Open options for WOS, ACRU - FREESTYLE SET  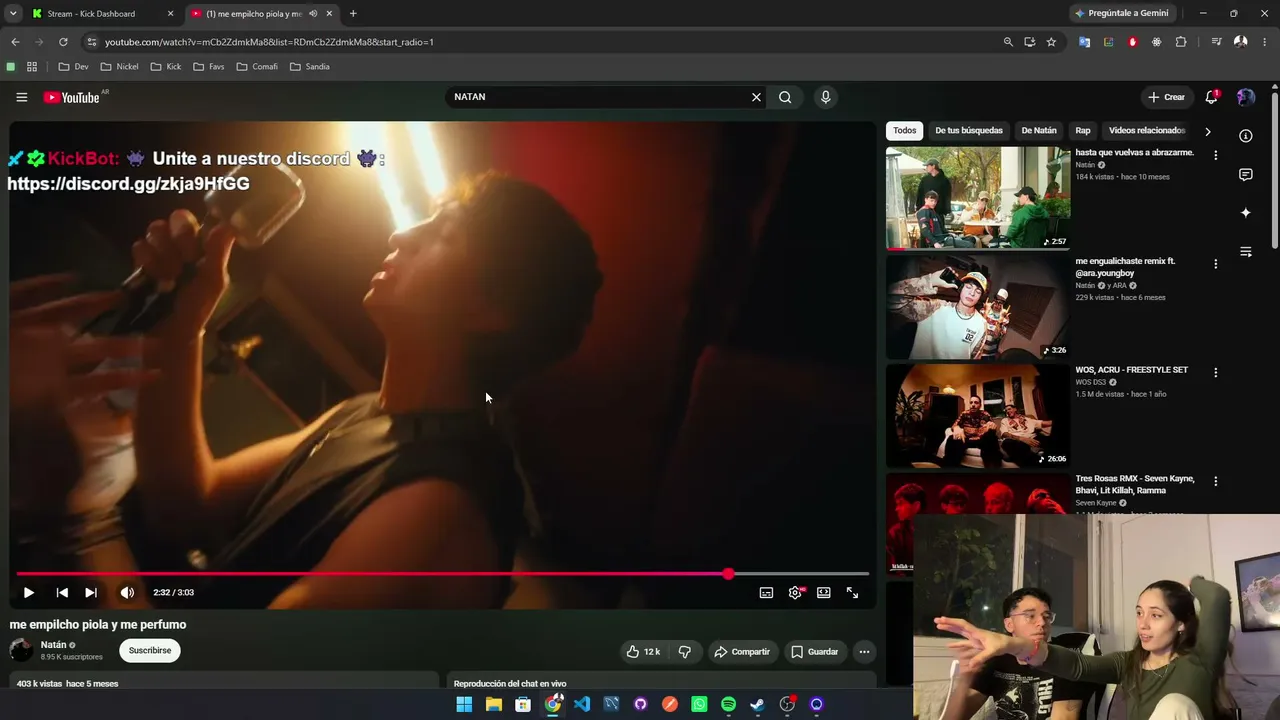1215,373
